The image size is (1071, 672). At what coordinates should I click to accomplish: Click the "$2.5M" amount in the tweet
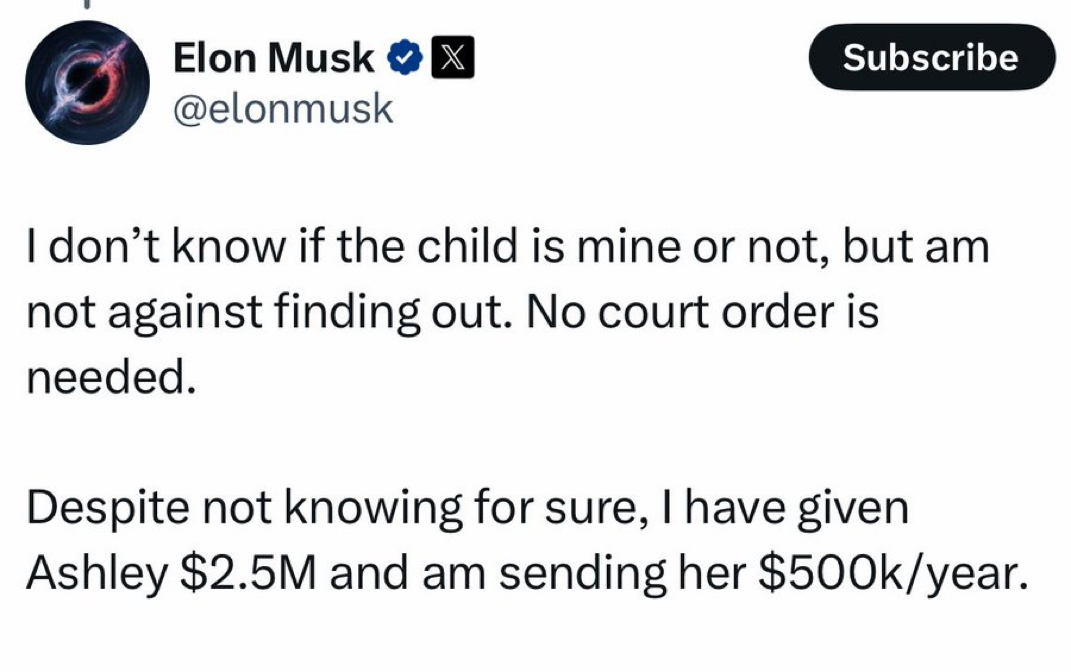coord(248,572)
